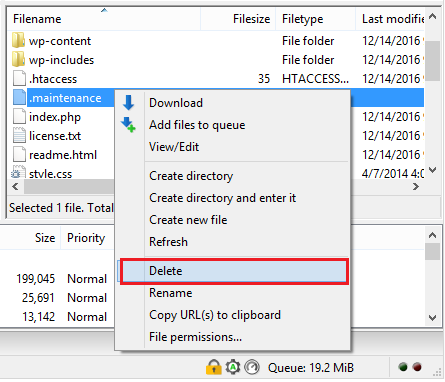Select the license.txt file name

coord(55,136)
